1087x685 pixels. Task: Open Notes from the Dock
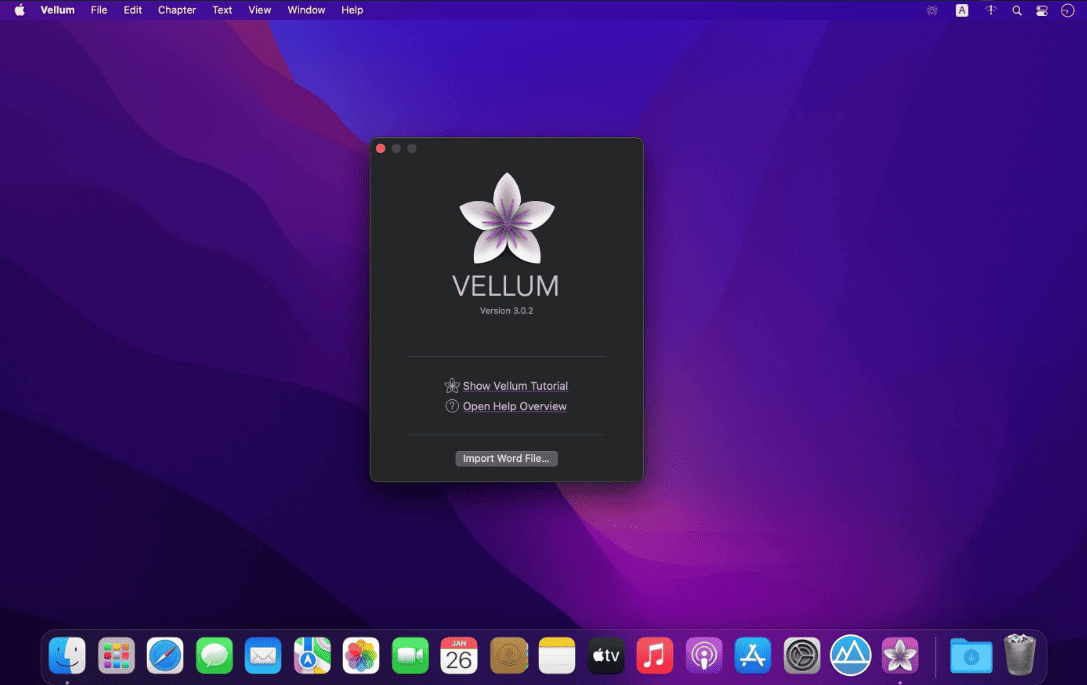[x=557, y=655]
